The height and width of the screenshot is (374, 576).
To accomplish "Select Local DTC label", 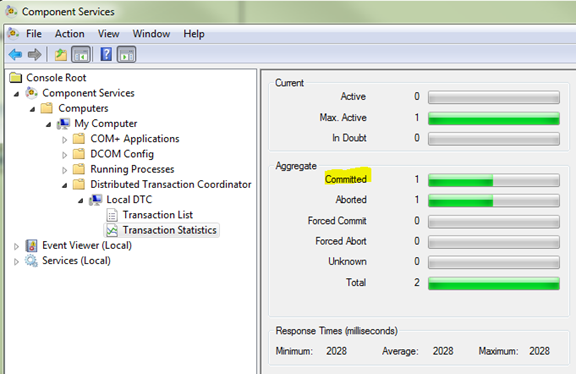I will pos(129,199).
